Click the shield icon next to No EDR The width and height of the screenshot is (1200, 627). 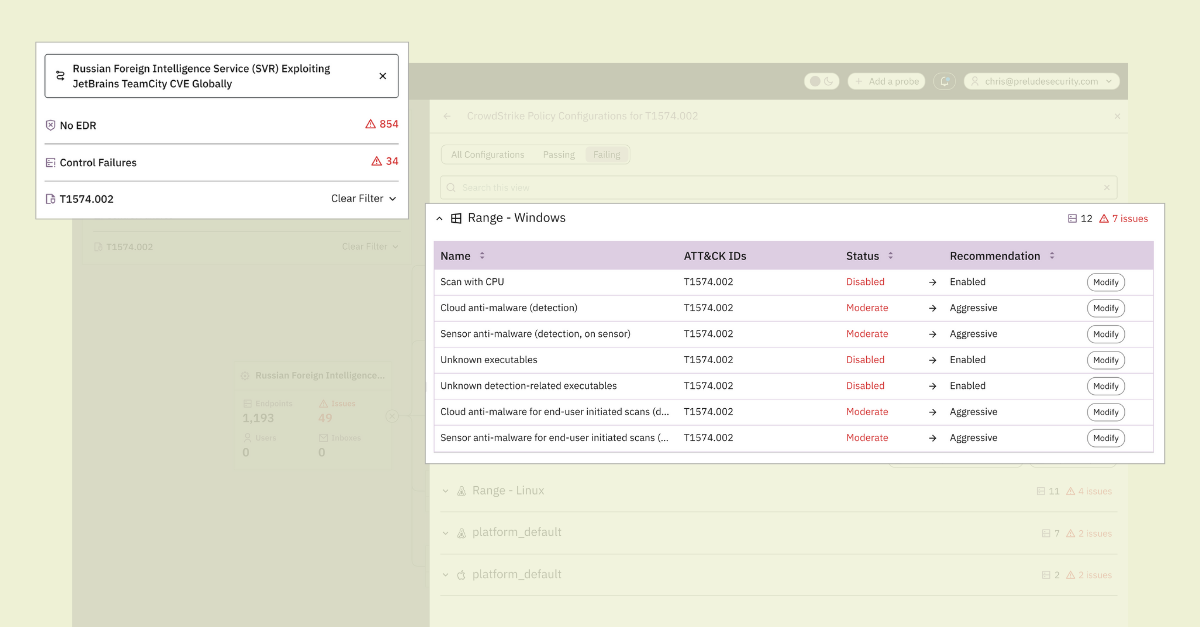[x=50, y=125]
